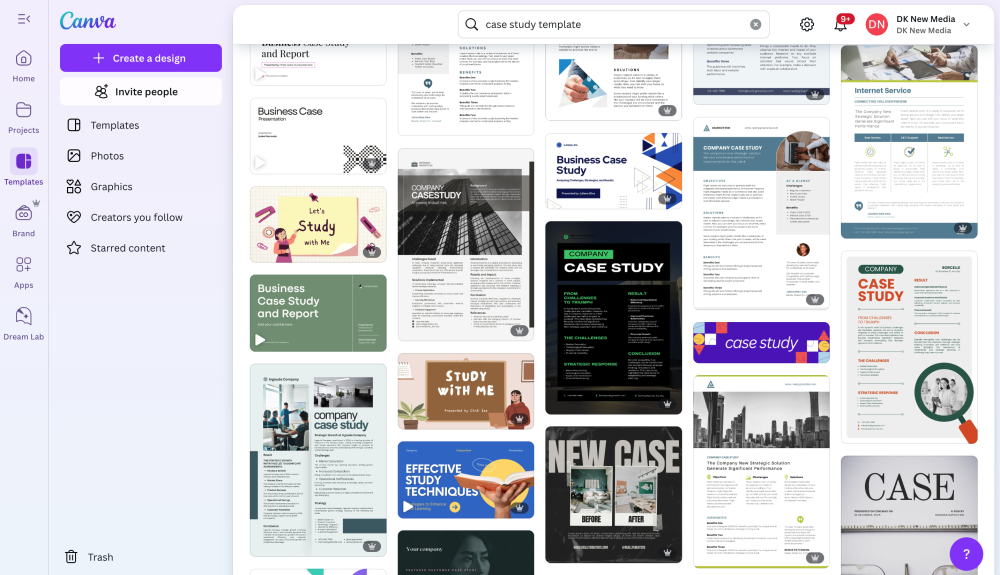Clear the search field text
This screenshot has width=1000, height=575.
tap(755, 24)
